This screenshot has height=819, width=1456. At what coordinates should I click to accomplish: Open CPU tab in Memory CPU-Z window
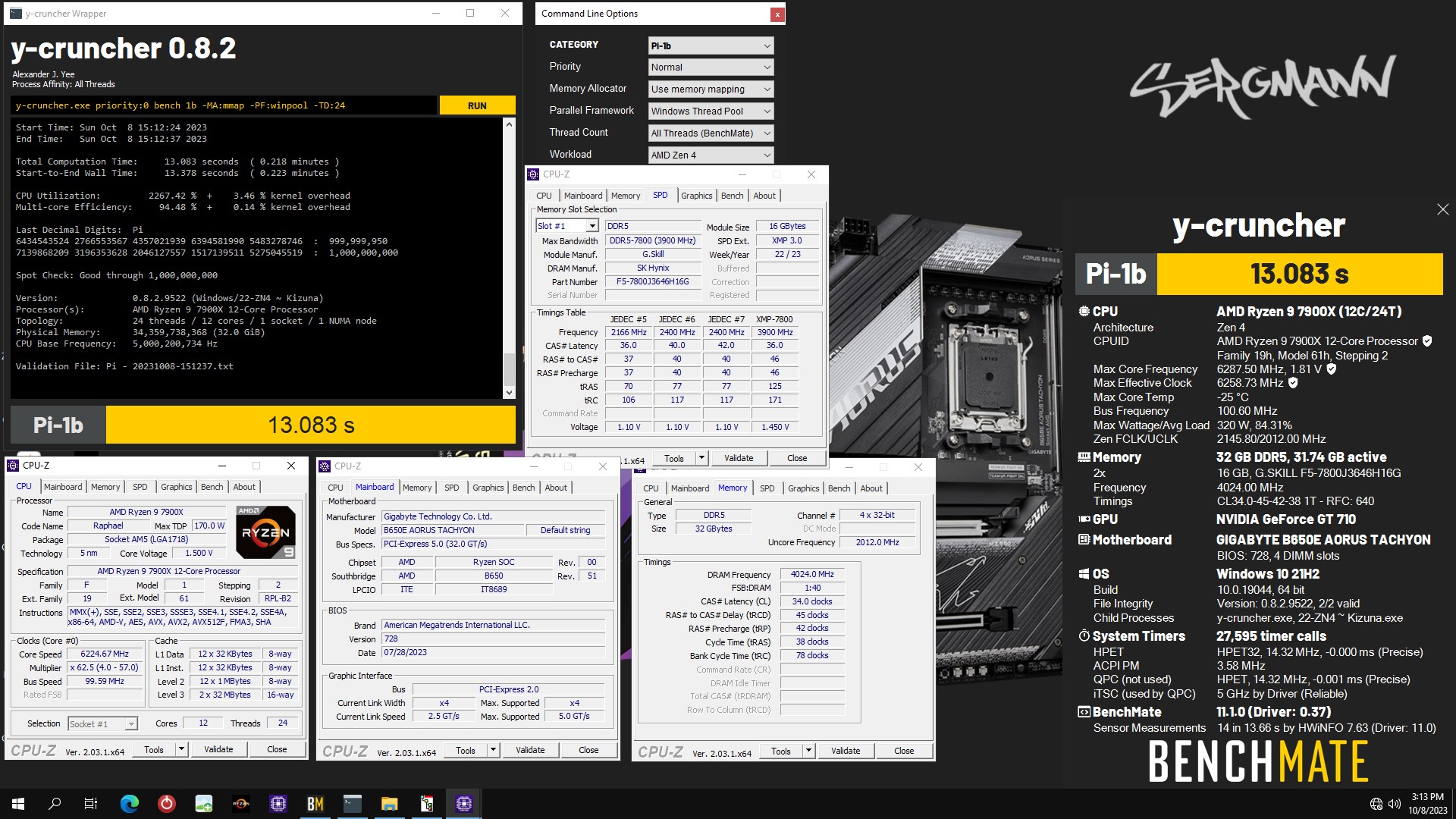pyautogui.click(x=651, y=488)
